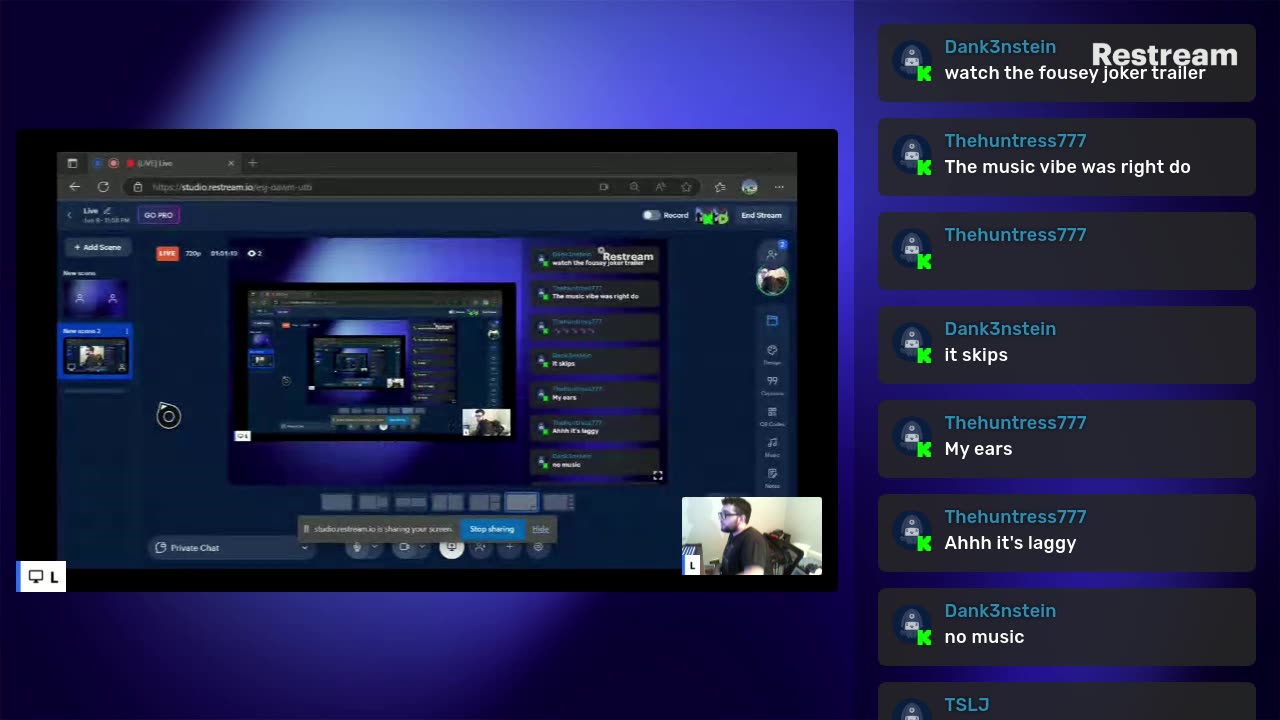This screenshot has width=1280, height=720.
Task: Go back using the browser back arrow
Action: [x=74, y=187]
